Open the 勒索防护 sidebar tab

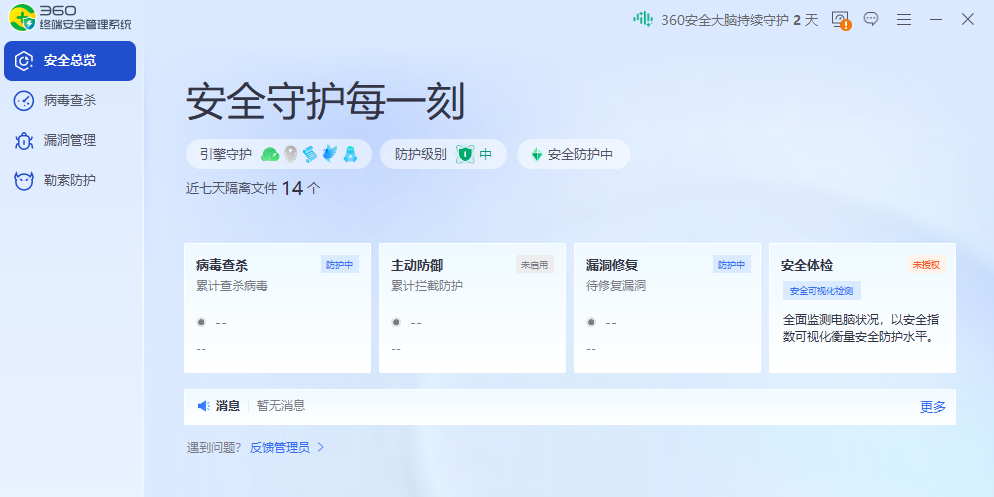tap(70, 181)
